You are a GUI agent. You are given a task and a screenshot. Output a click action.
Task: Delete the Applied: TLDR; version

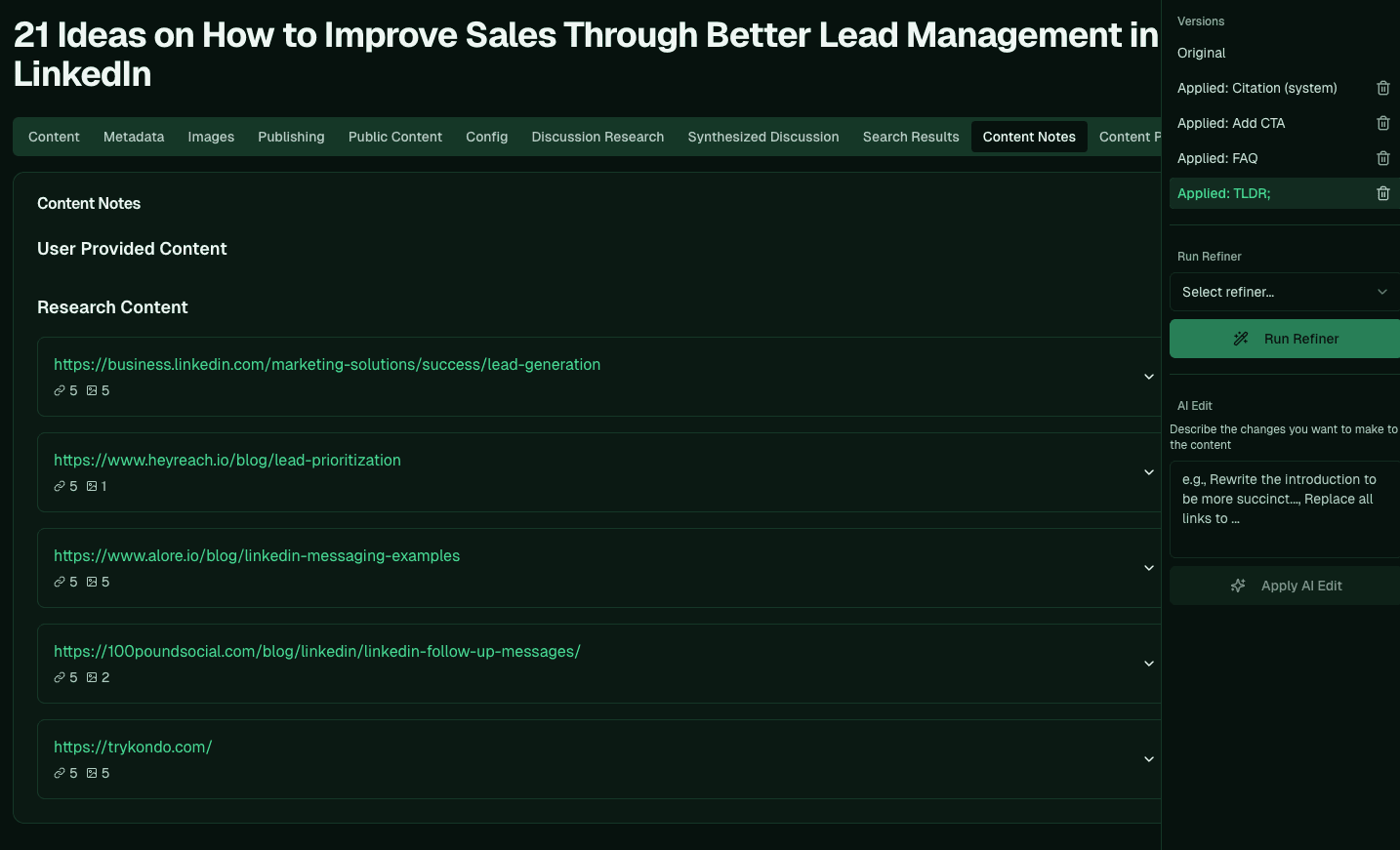(x=1383, y=193)
